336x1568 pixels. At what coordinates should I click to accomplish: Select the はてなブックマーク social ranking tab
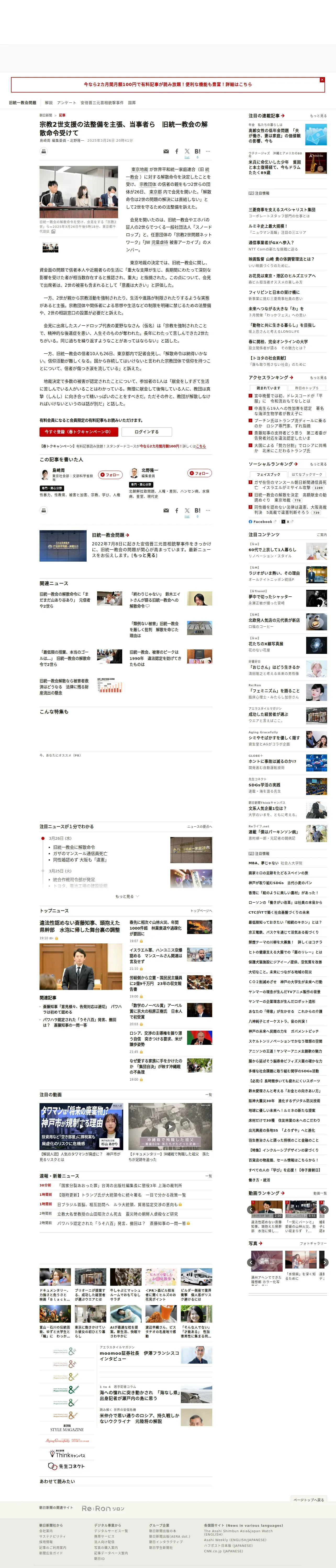[307, 474]
